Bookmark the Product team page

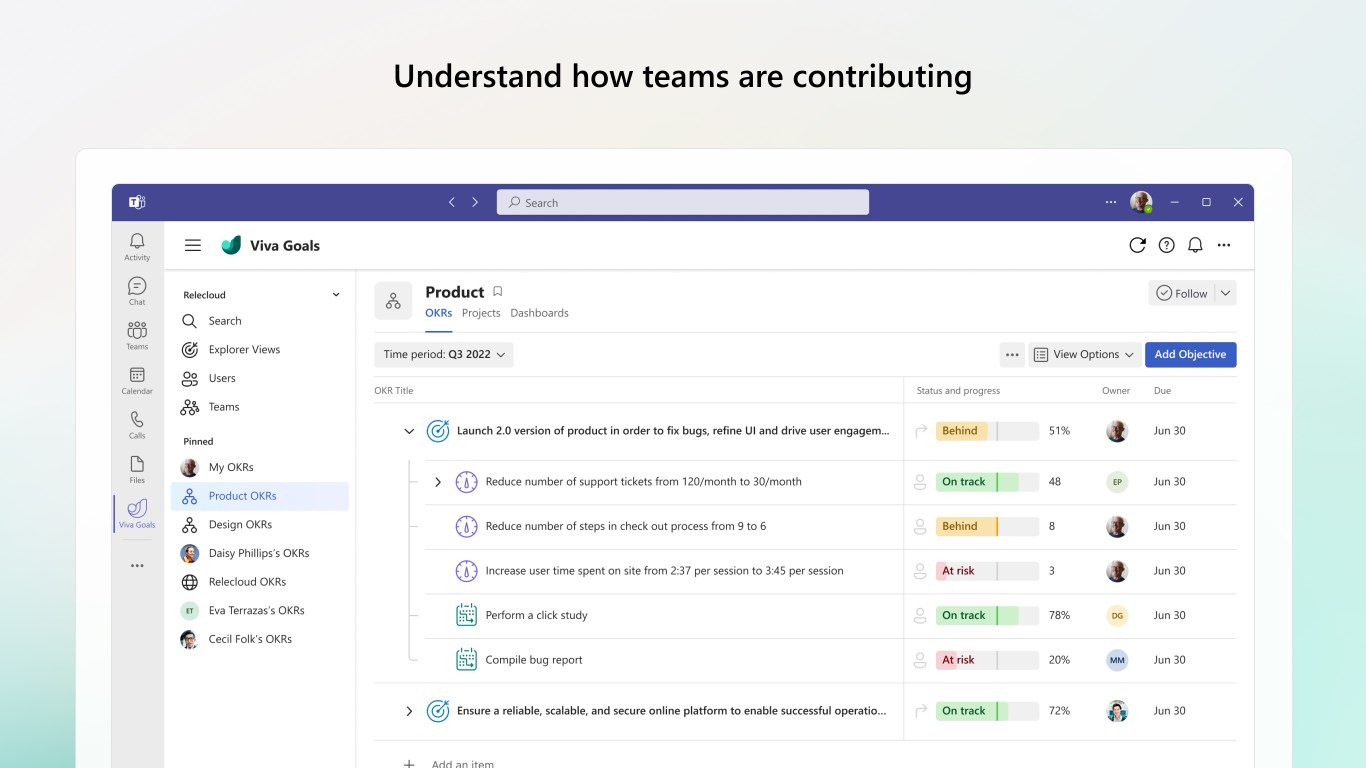click(x=498, y=292)
